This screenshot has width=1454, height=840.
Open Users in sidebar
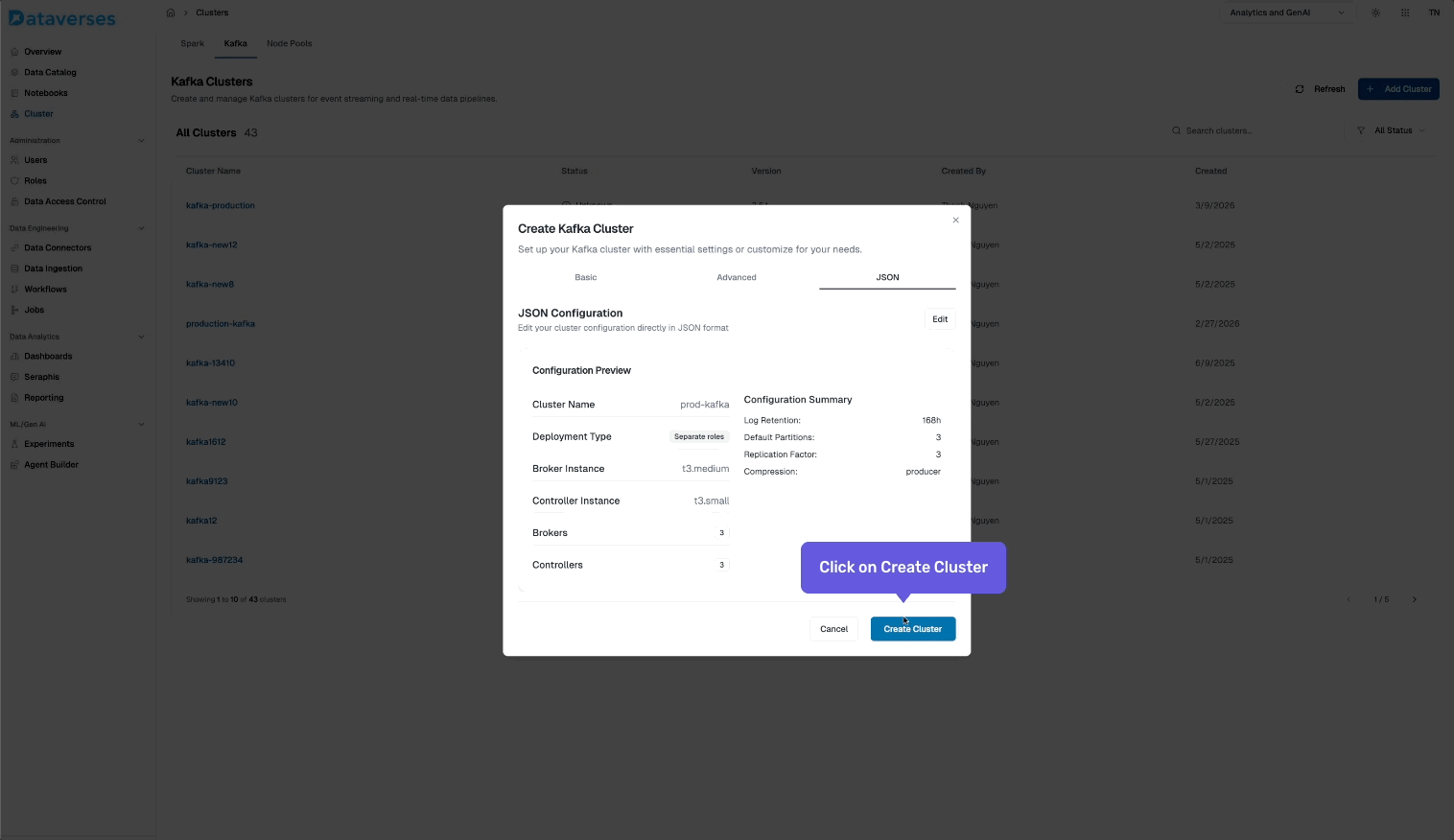35,160
